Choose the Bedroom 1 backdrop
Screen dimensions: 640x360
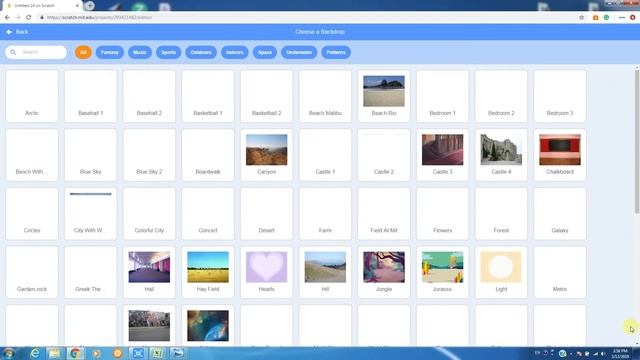(x=443, y=96)
